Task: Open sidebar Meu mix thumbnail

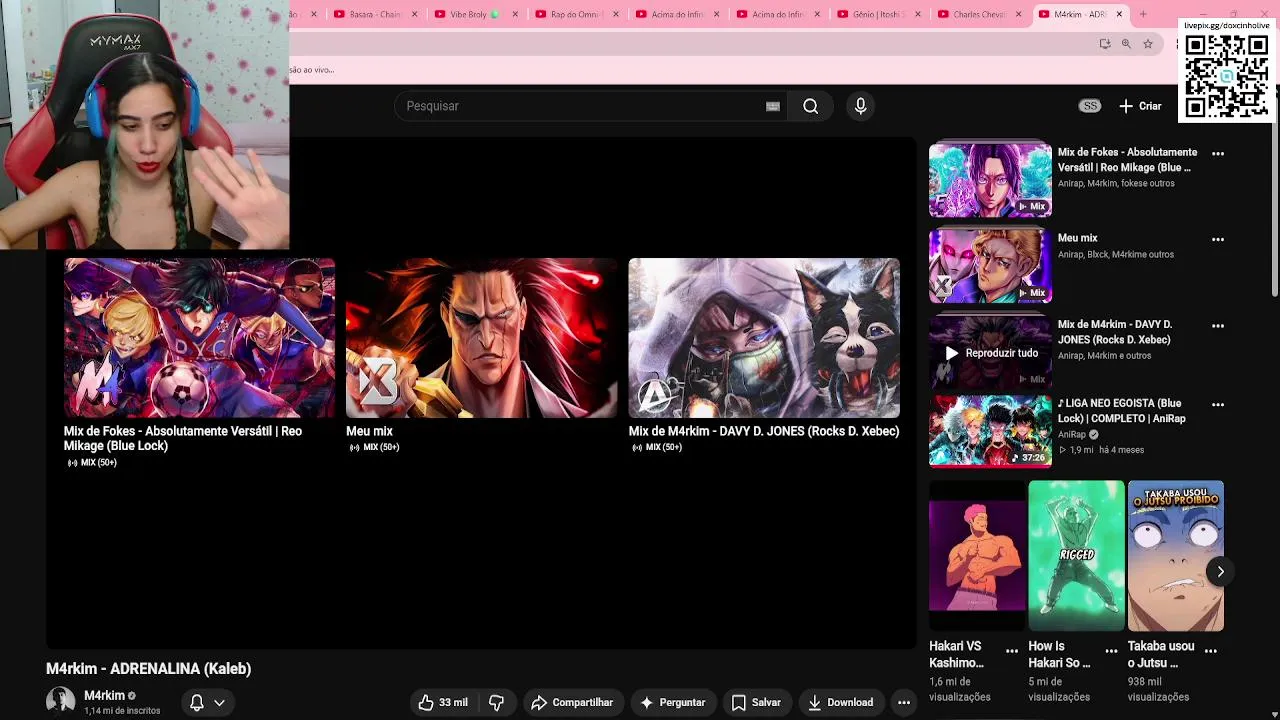Action: pos(990,266)
